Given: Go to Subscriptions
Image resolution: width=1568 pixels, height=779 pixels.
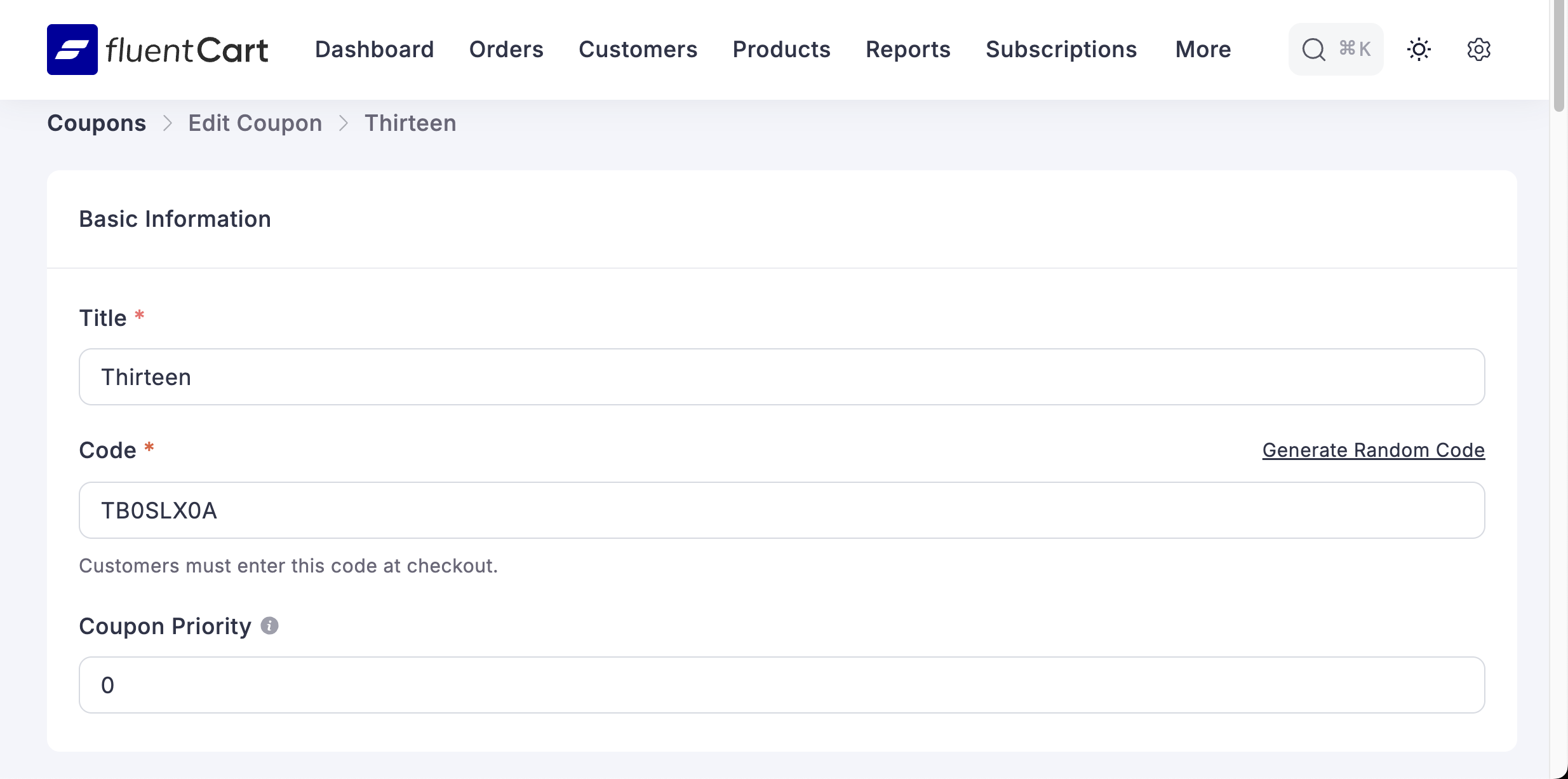Looking at the screenshot, I should [1061, 50].
